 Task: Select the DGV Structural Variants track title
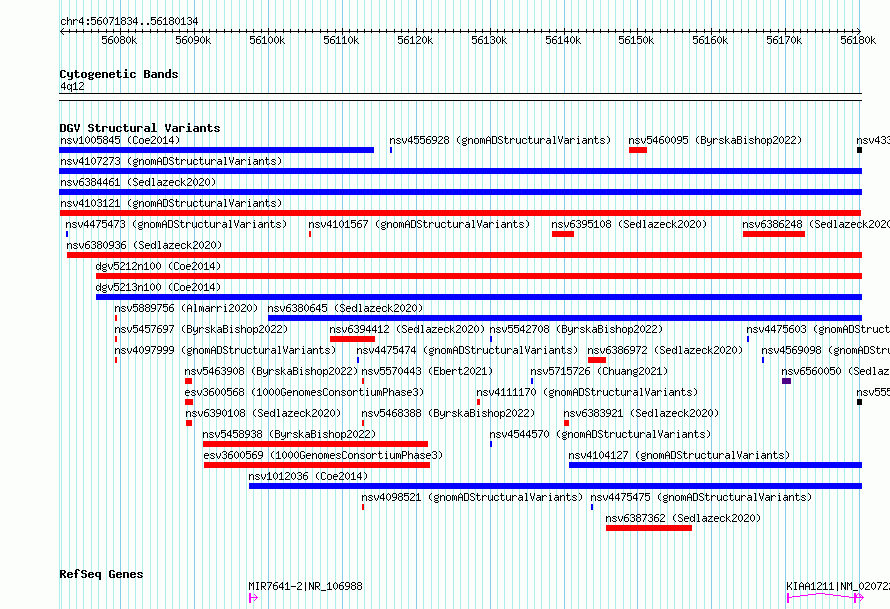[140, 128]
